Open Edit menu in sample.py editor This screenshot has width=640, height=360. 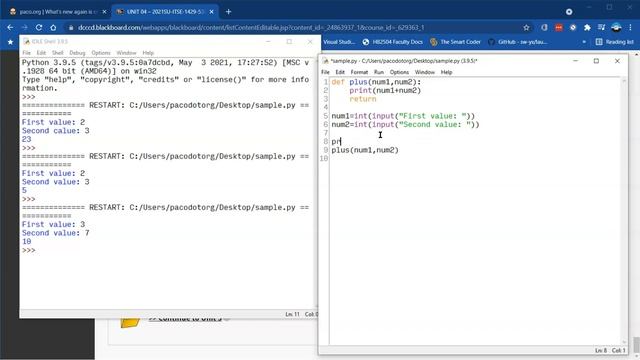tap(340, 72)
